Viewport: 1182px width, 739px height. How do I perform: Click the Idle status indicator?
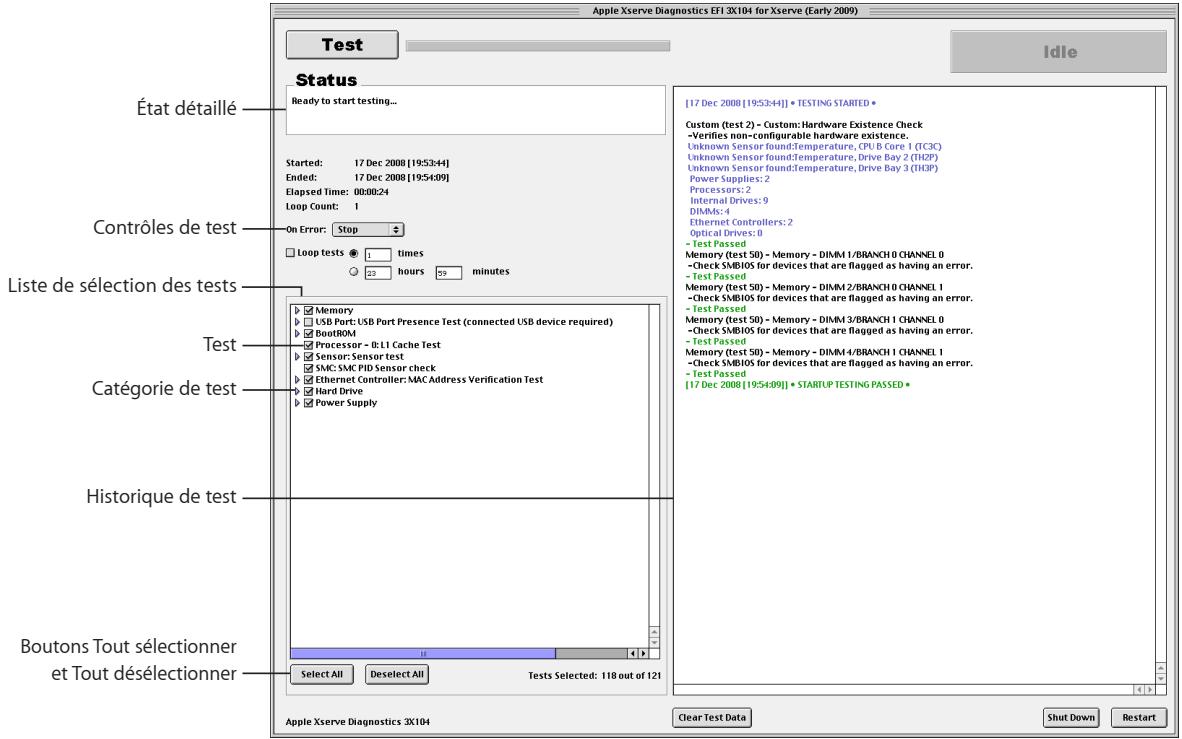[x=1058, y=52]
